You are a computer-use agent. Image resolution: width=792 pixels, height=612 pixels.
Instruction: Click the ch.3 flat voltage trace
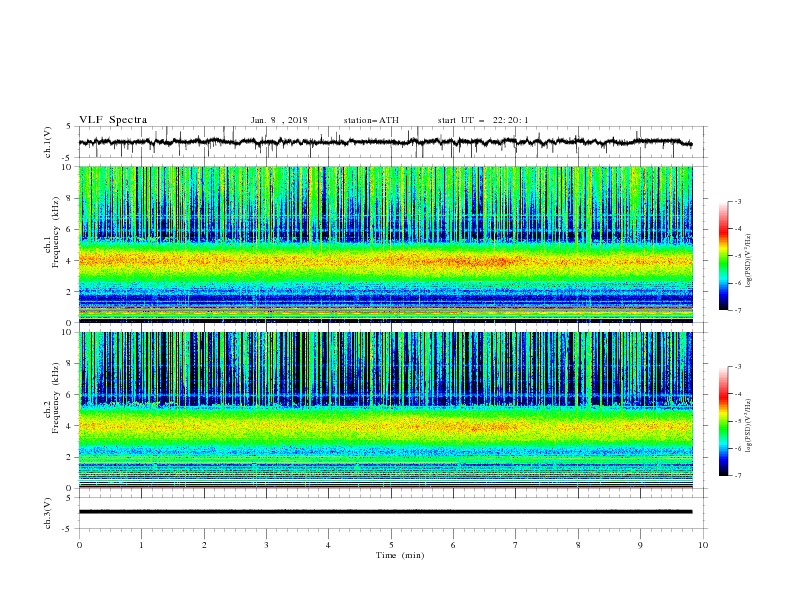385,512
